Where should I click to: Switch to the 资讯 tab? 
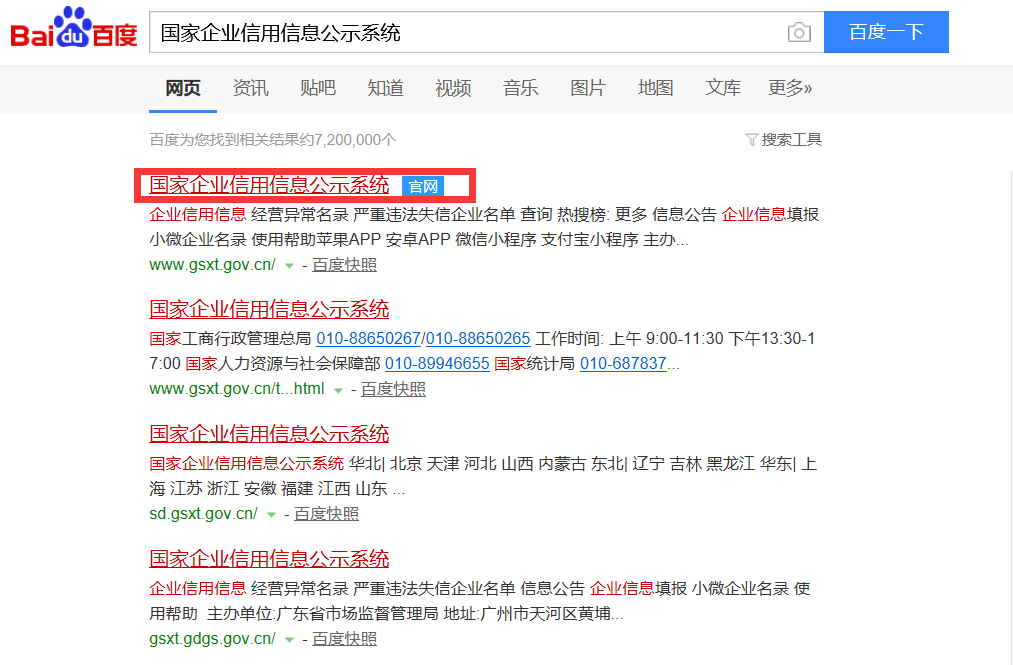pos(250,88)
